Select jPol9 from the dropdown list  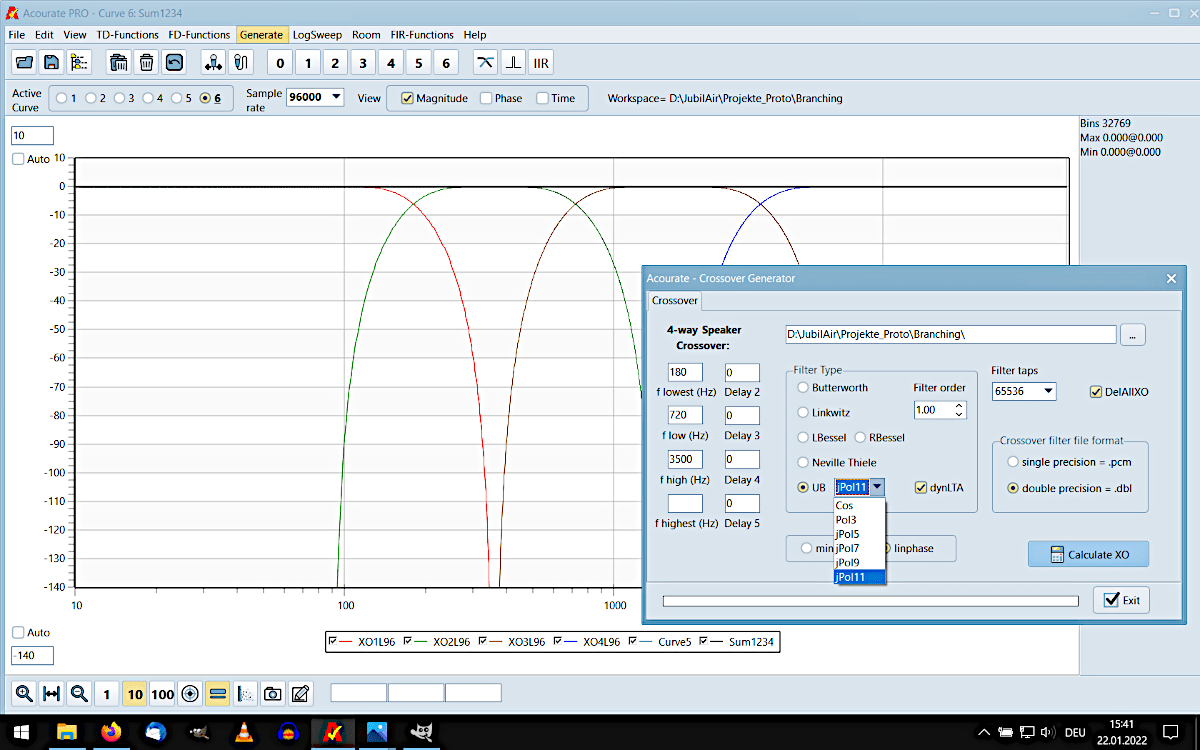(x=860, y=562)
